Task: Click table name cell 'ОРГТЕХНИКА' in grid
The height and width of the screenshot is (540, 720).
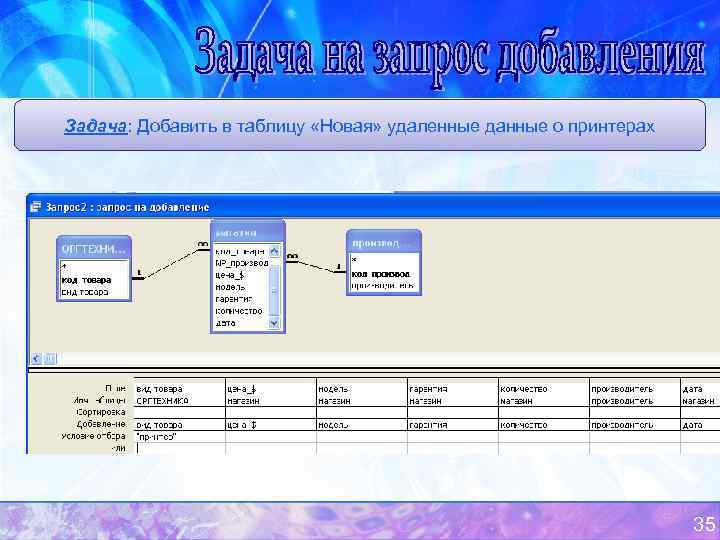Action: [180, 401]
